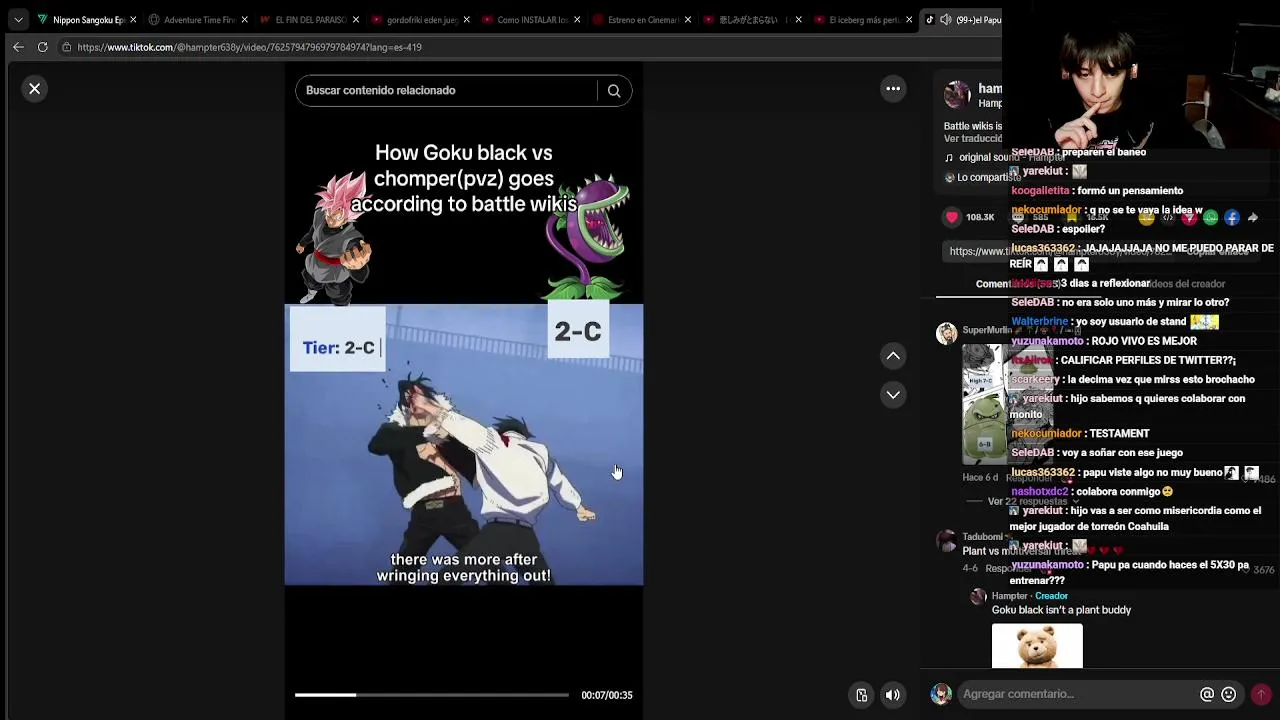Close the 'Como INSTALAR' tab

pos(577,20)
